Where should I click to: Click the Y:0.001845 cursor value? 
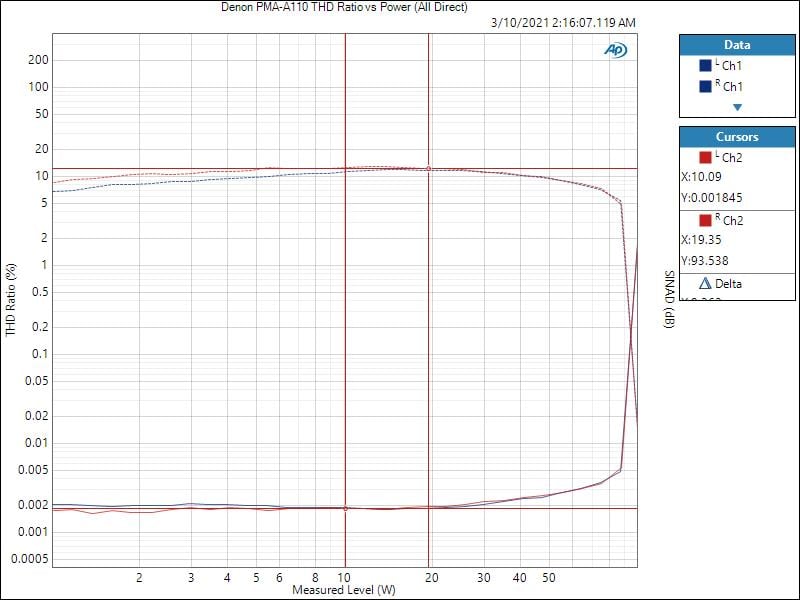(711, 198)
